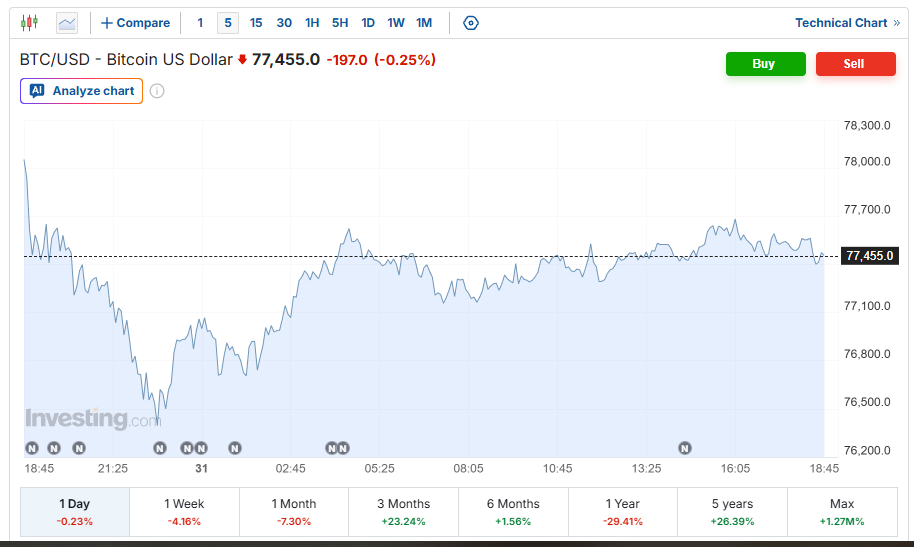Open Technical Chart link
Viewport: 914px width, 547px height.
click(x=848, y=23)
